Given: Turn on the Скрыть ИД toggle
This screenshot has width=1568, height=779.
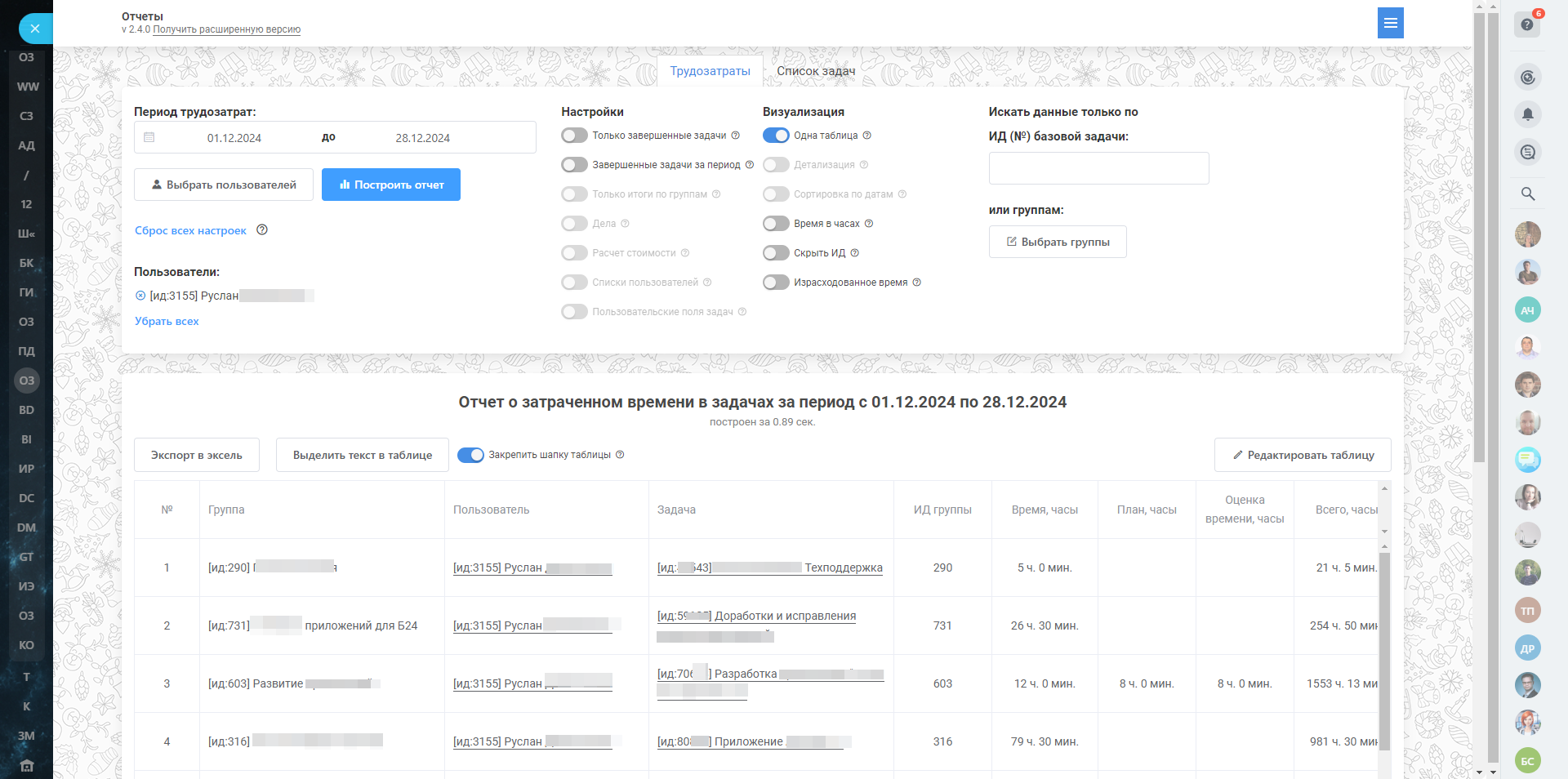Looking at the screenshot, I should (x=776, y=253).
